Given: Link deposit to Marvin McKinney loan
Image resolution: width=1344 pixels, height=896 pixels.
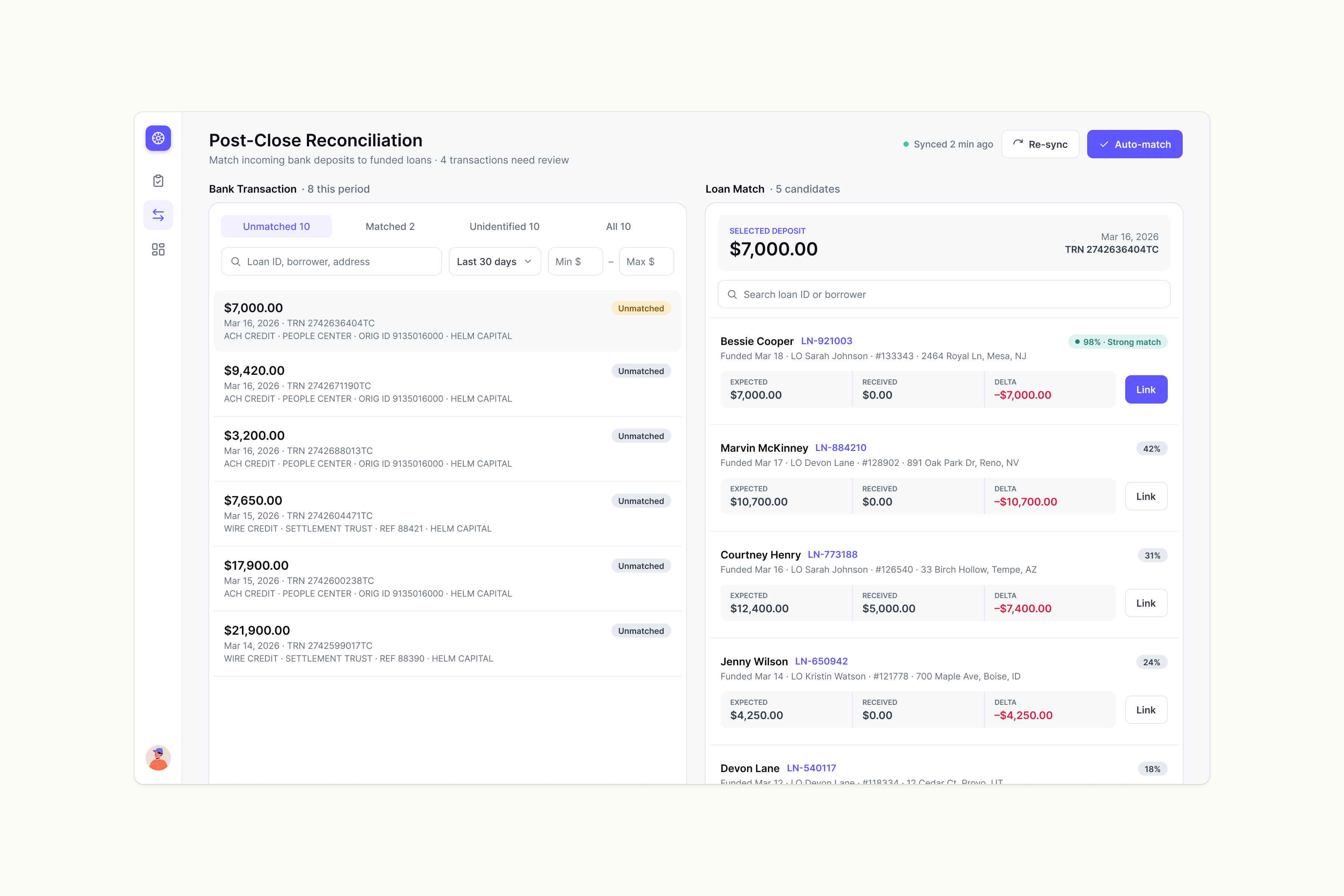Looking at the screenshot, I should click(1146, 497).
